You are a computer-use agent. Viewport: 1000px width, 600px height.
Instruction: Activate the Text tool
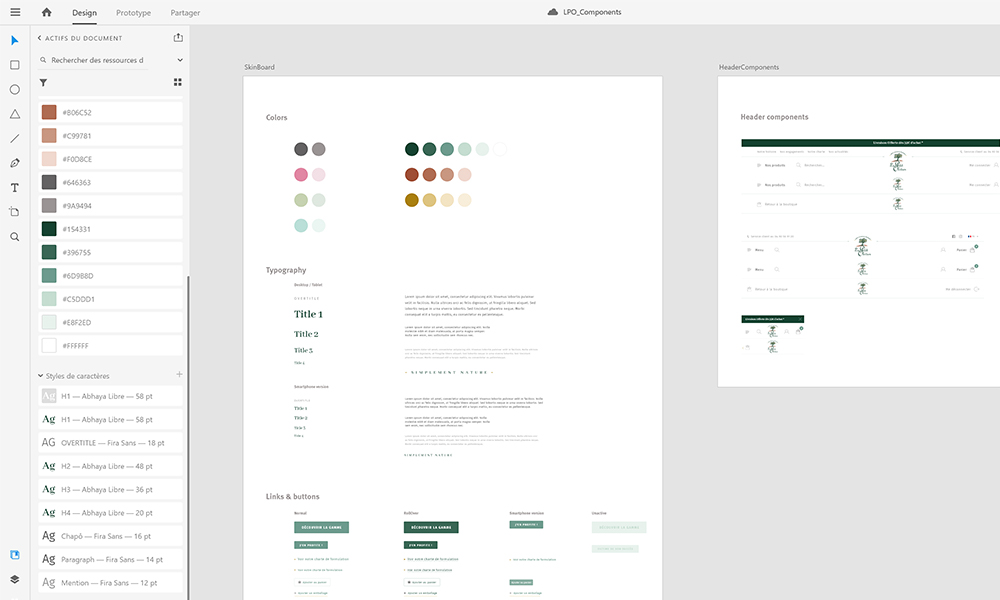(15, 188)
